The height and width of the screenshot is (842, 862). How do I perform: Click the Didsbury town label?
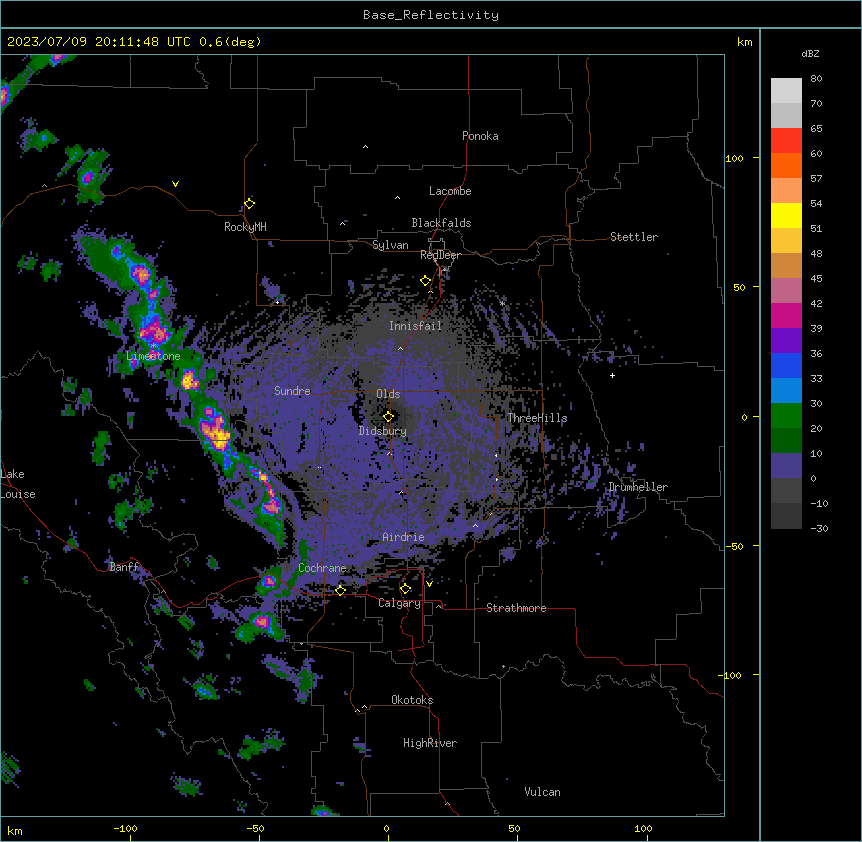(x=383, y=431)
